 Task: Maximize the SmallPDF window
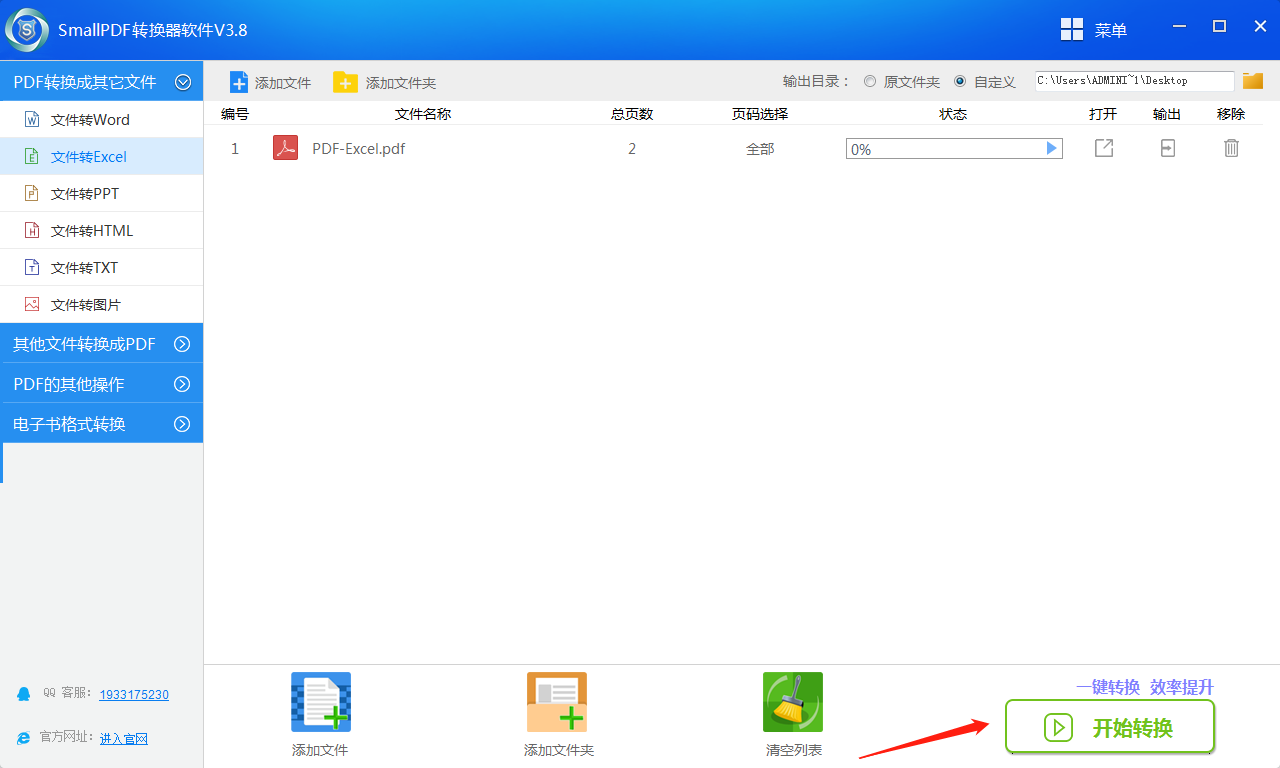point(1219,27)
